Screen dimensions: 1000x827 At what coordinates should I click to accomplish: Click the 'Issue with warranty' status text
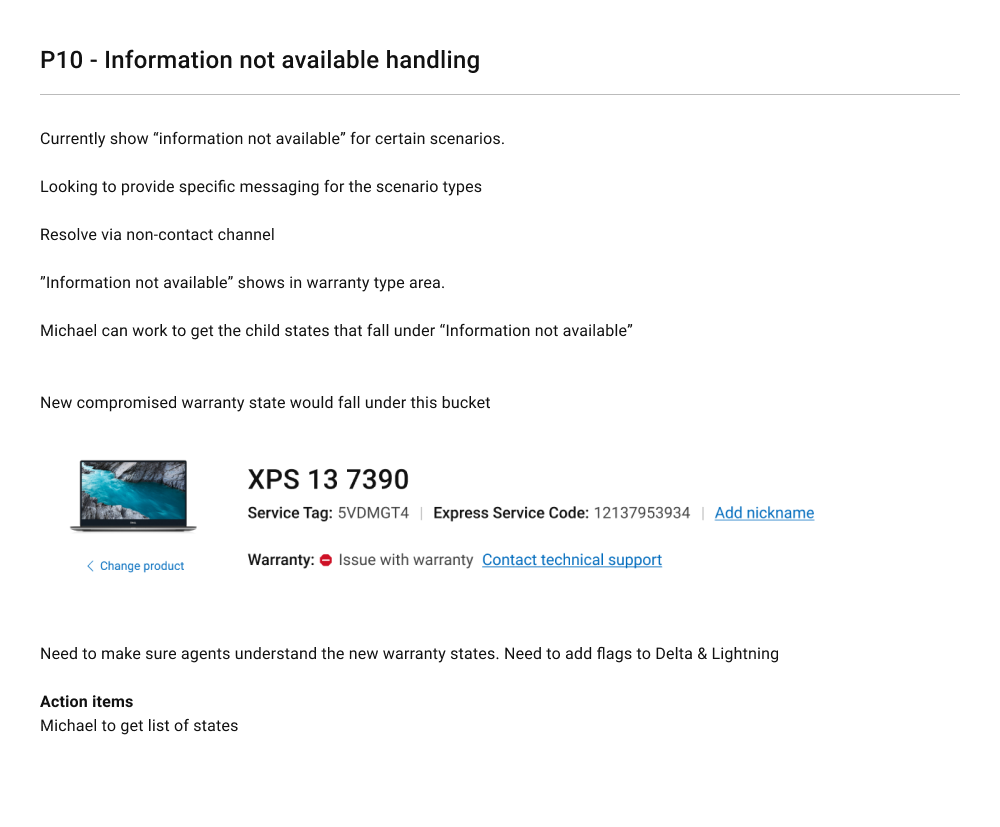(x=406, y=560)
